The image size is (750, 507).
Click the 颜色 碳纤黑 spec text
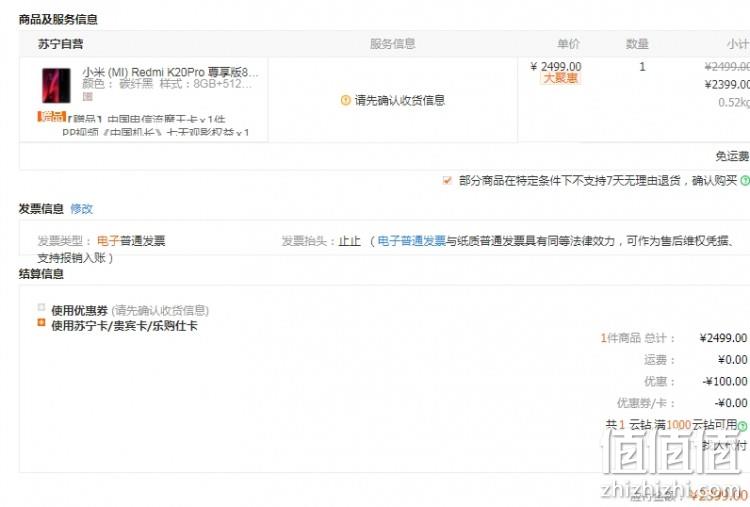tap(118, 84)
